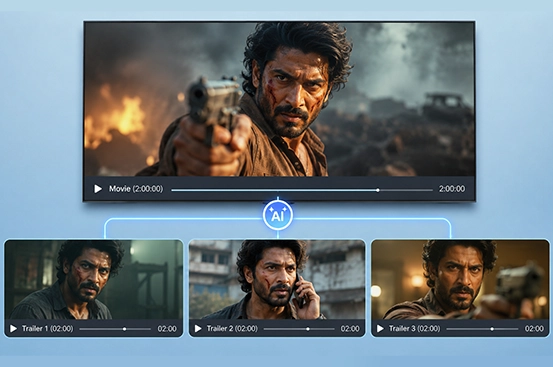This screenshot has height=367, width=553.
Task: Play the main Movie video
Action: [x=98, y=189]
